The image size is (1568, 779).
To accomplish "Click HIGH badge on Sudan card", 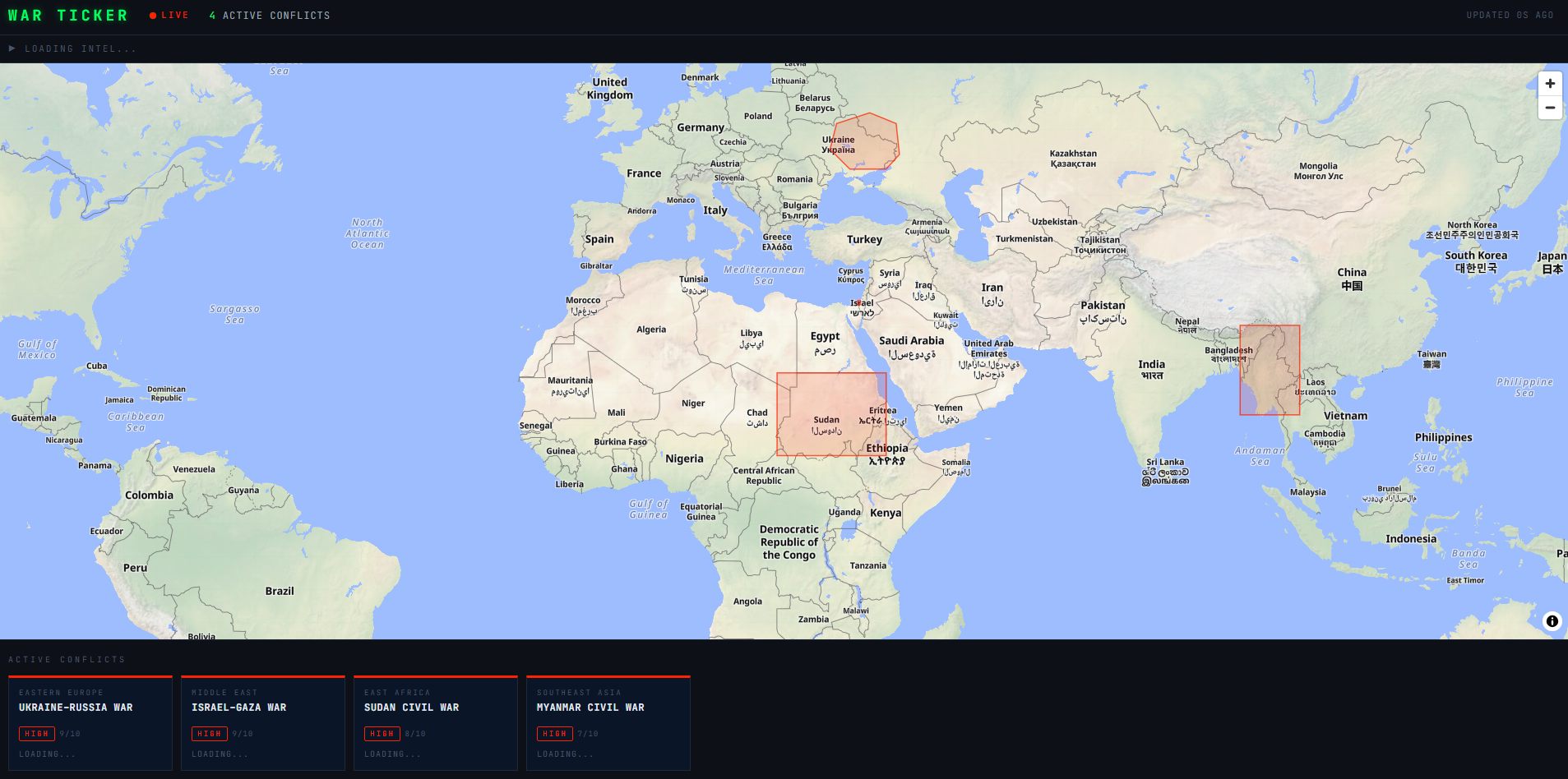I will point(382,734).
